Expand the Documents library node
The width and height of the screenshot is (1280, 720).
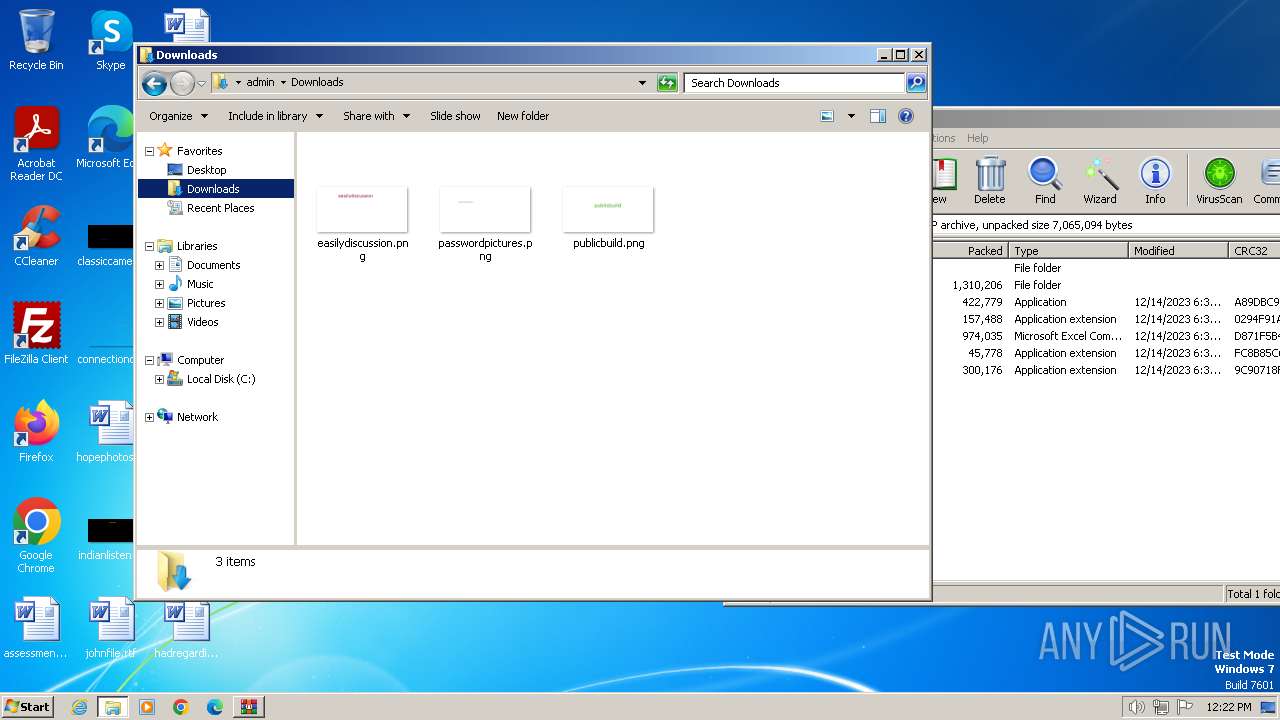[159, 265]
